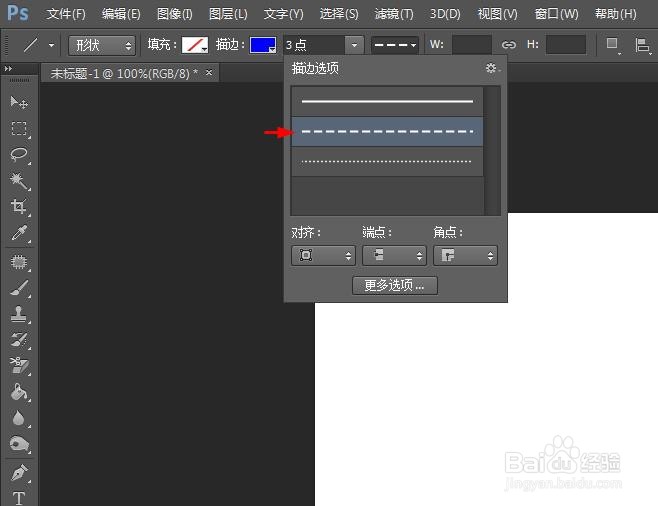
Task: Select the Spot Healing Brush tool
Action: (18, 262)
